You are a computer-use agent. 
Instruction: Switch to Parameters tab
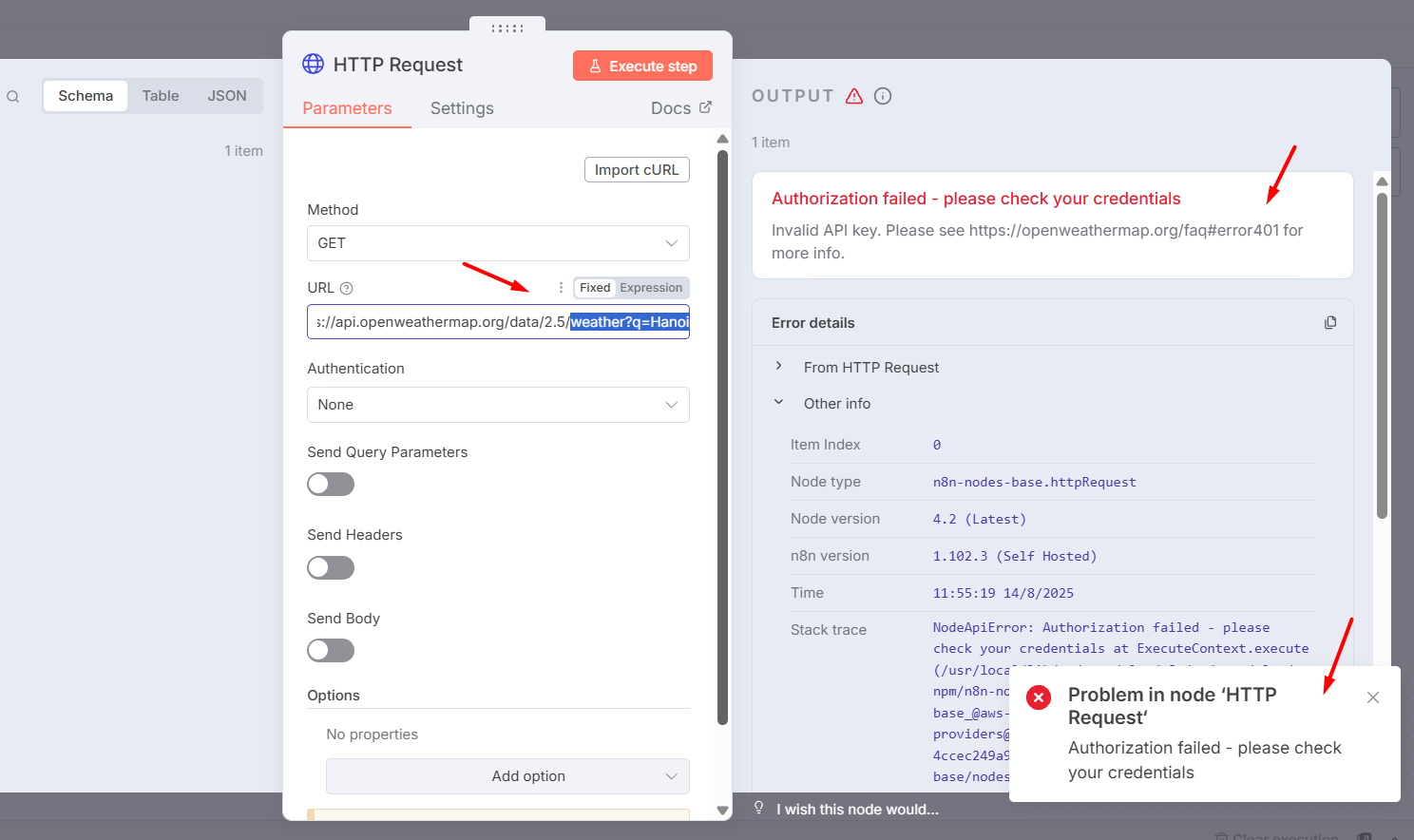pos(347,108)
